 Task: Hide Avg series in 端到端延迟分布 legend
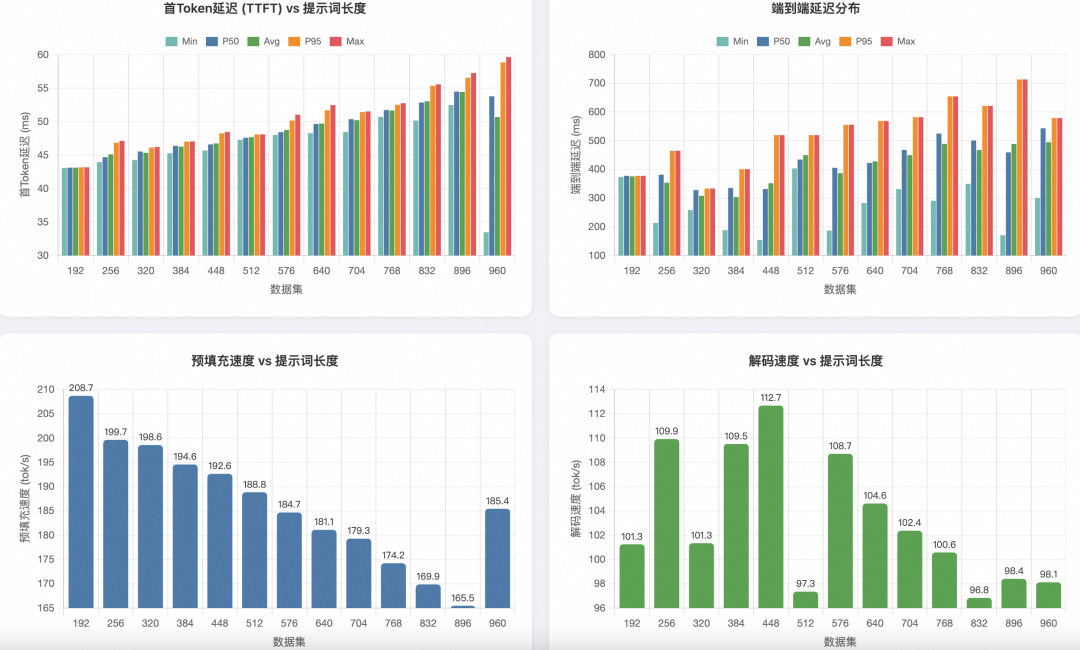click(815, 41)
